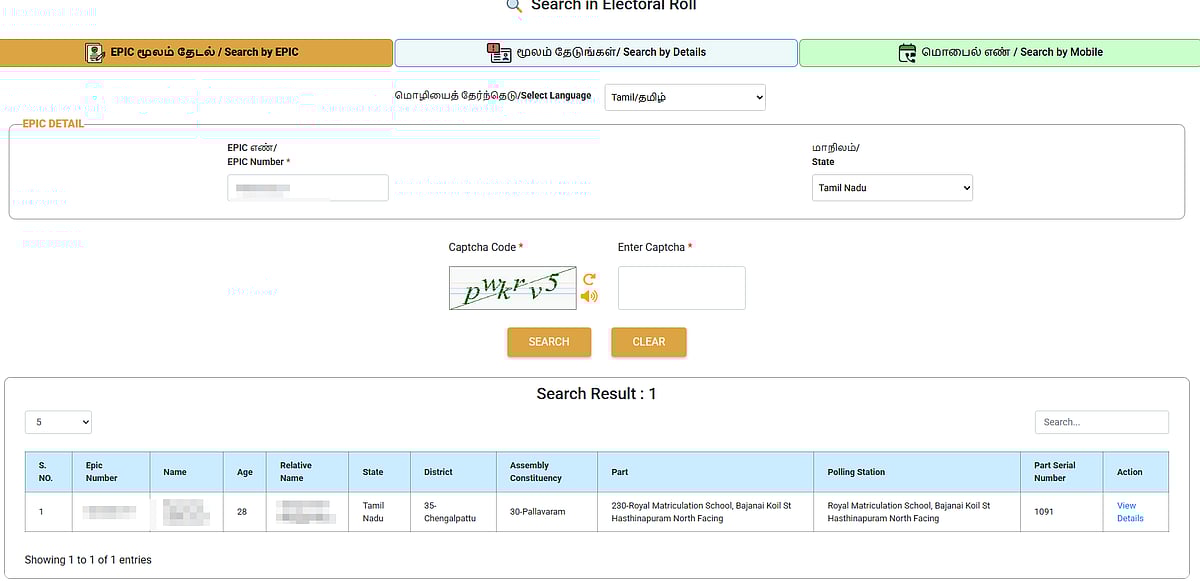Click the results table Search box

(x=1101, y=422)
